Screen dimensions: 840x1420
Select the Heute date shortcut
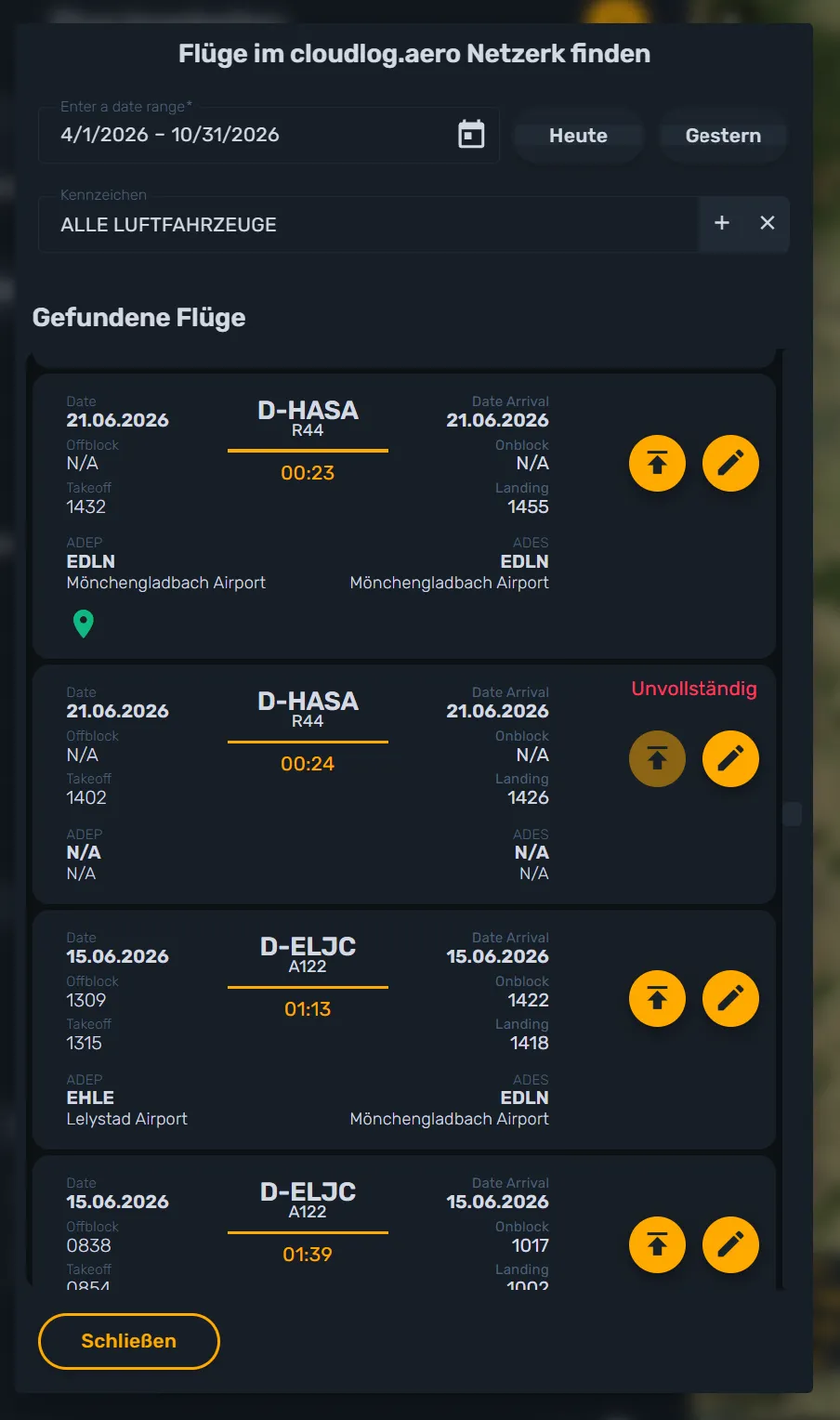578,136
